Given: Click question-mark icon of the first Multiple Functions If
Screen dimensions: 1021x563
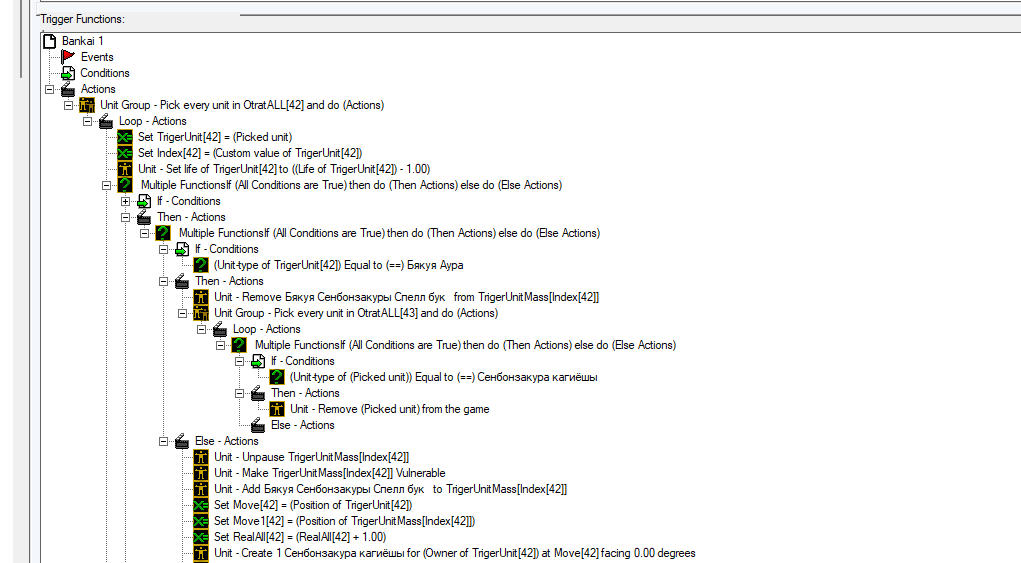Looking at the screenshot, I should [x=124, y=185].
